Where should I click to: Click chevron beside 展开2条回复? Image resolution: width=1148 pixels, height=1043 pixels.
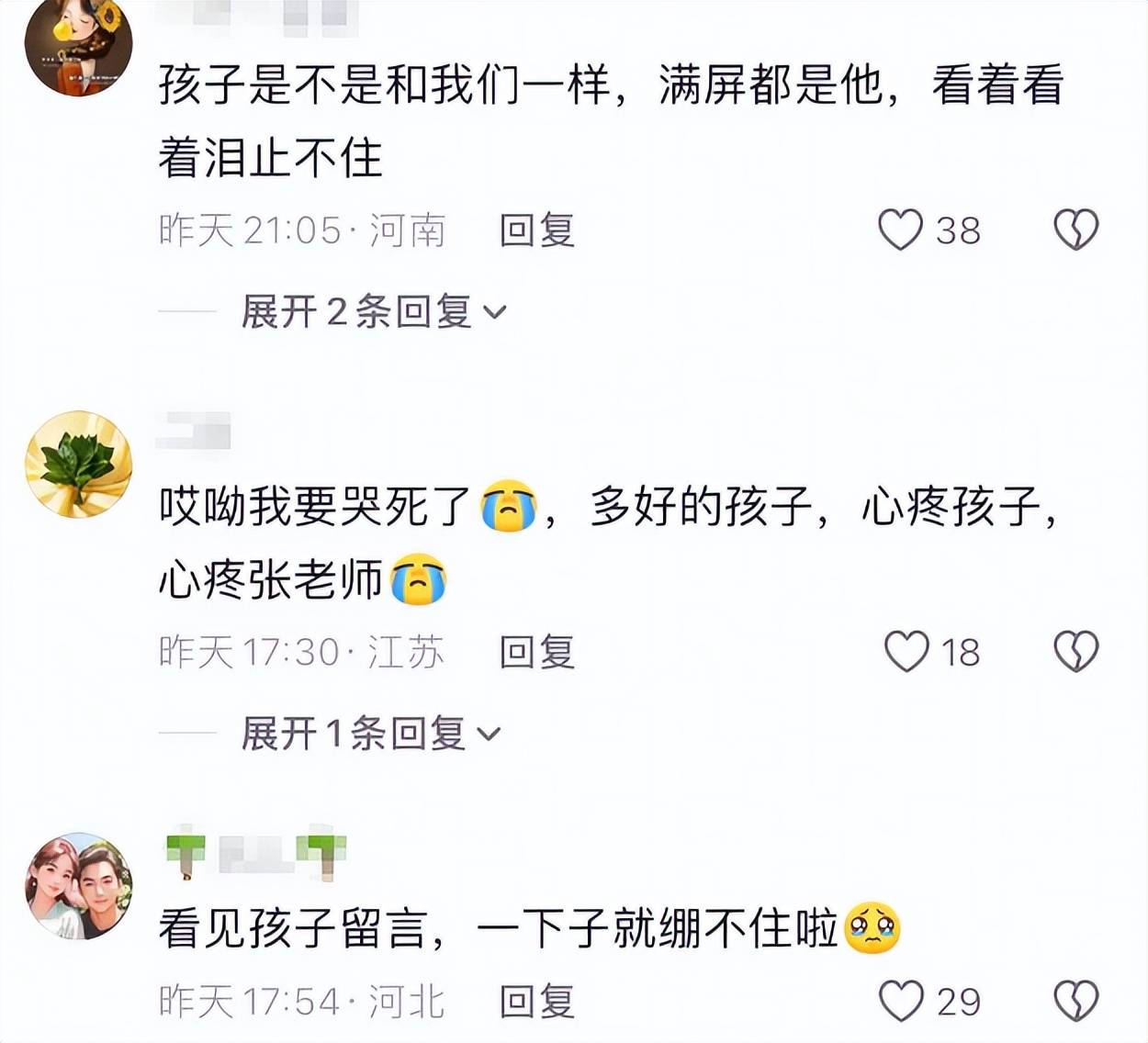495,313
